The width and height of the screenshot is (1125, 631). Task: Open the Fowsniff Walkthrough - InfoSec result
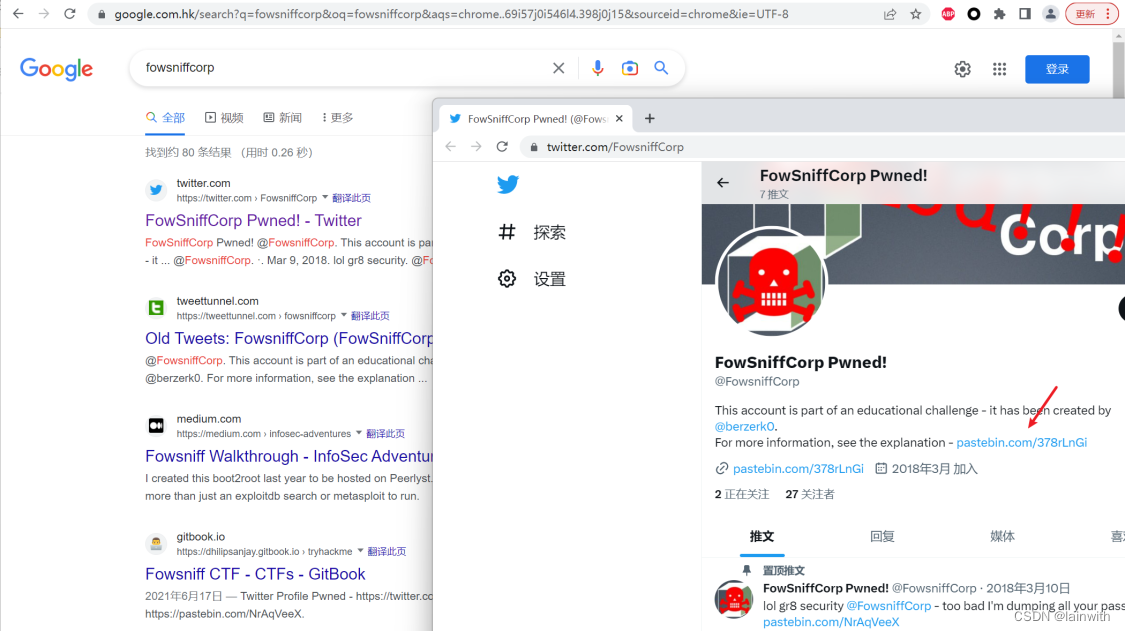tap(289, 456)
